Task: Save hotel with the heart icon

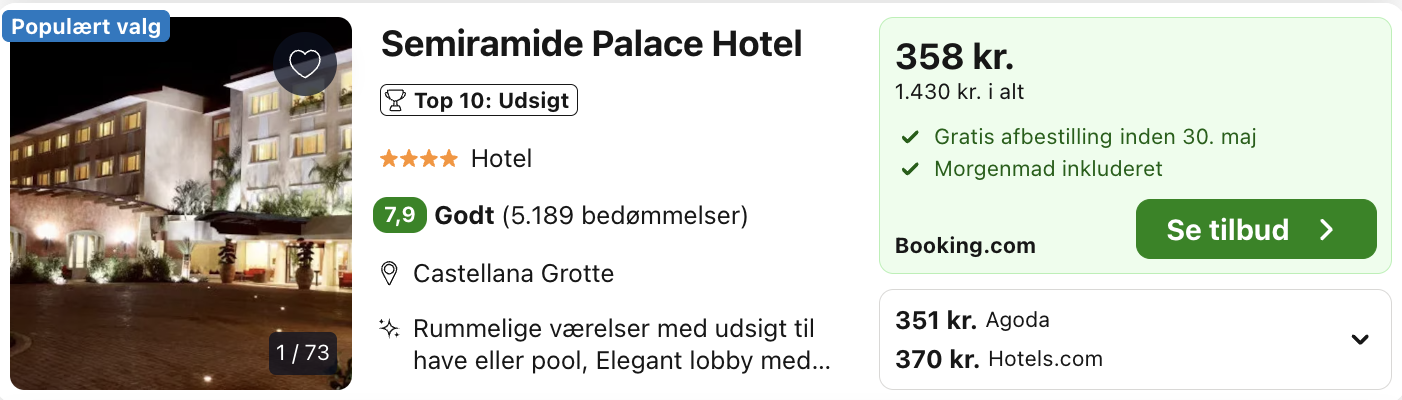Action: coord(304,64)
